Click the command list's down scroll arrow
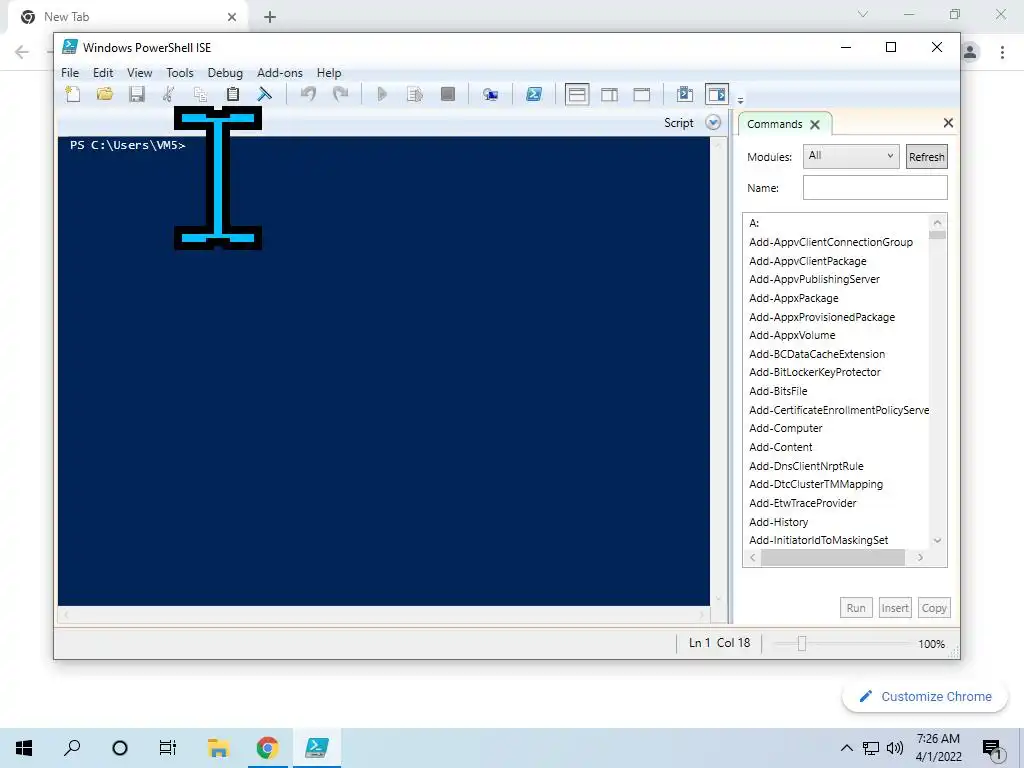Viewport: 1024px width, 768px height. pyautogui.click(x=937, y=541)
